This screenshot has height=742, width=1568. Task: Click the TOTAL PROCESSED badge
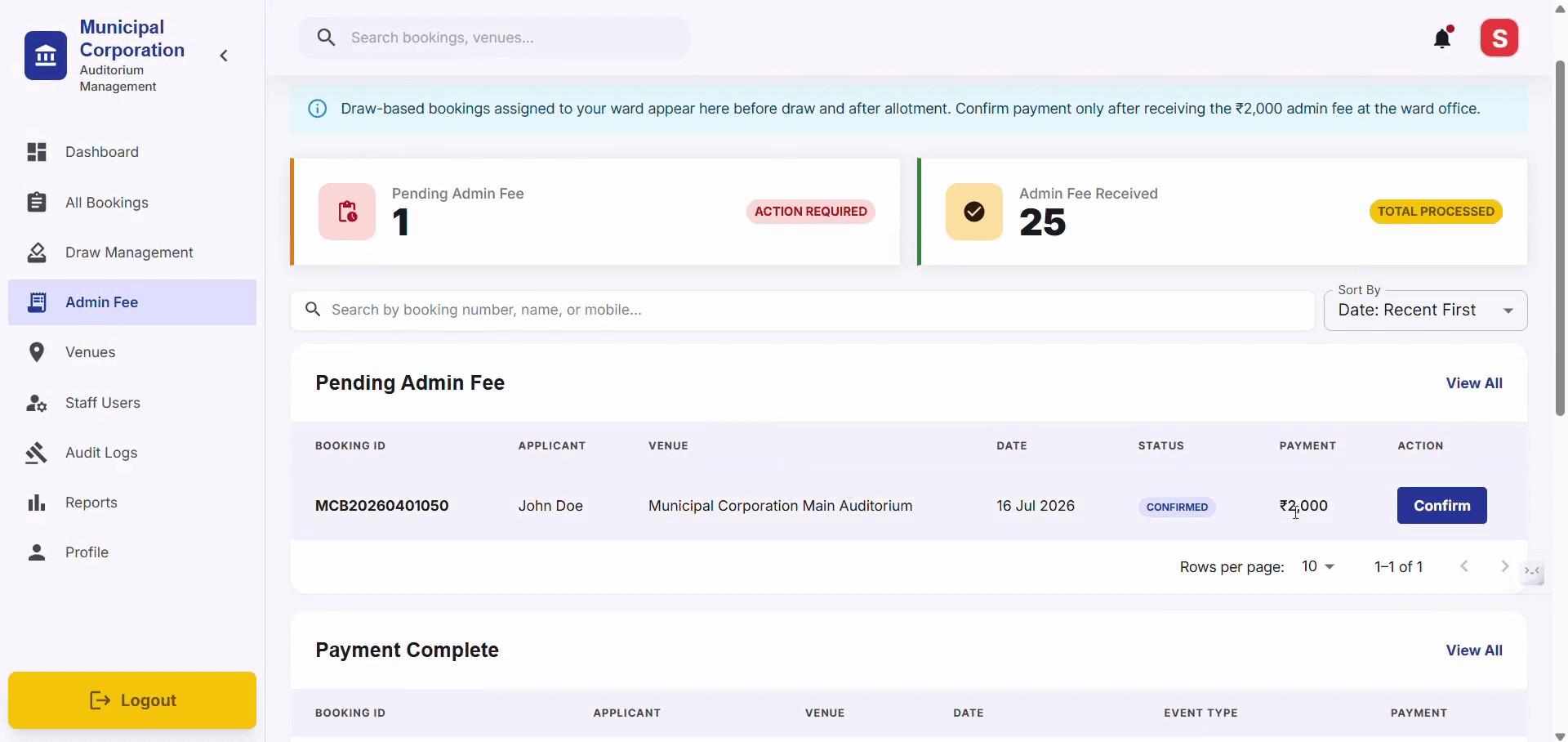(1436, 212)
